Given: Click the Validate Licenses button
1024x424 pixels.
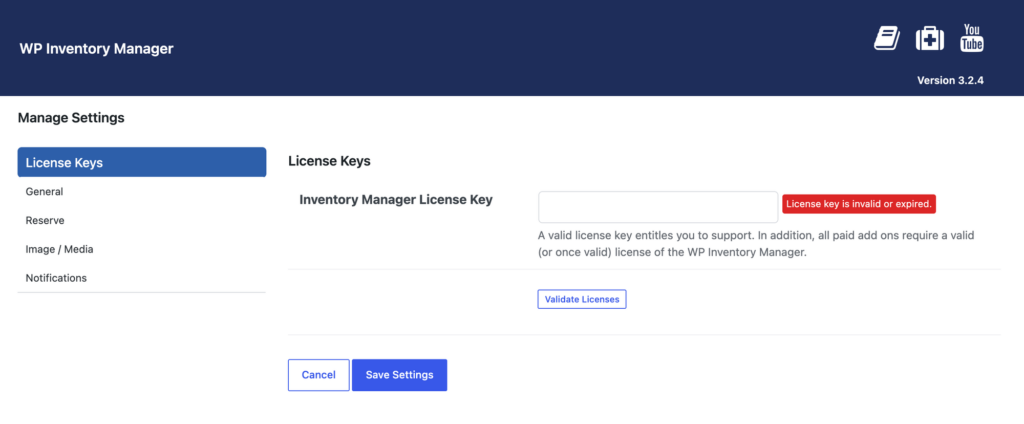Looking at the screenshot, I should click(x=582, y=299).
